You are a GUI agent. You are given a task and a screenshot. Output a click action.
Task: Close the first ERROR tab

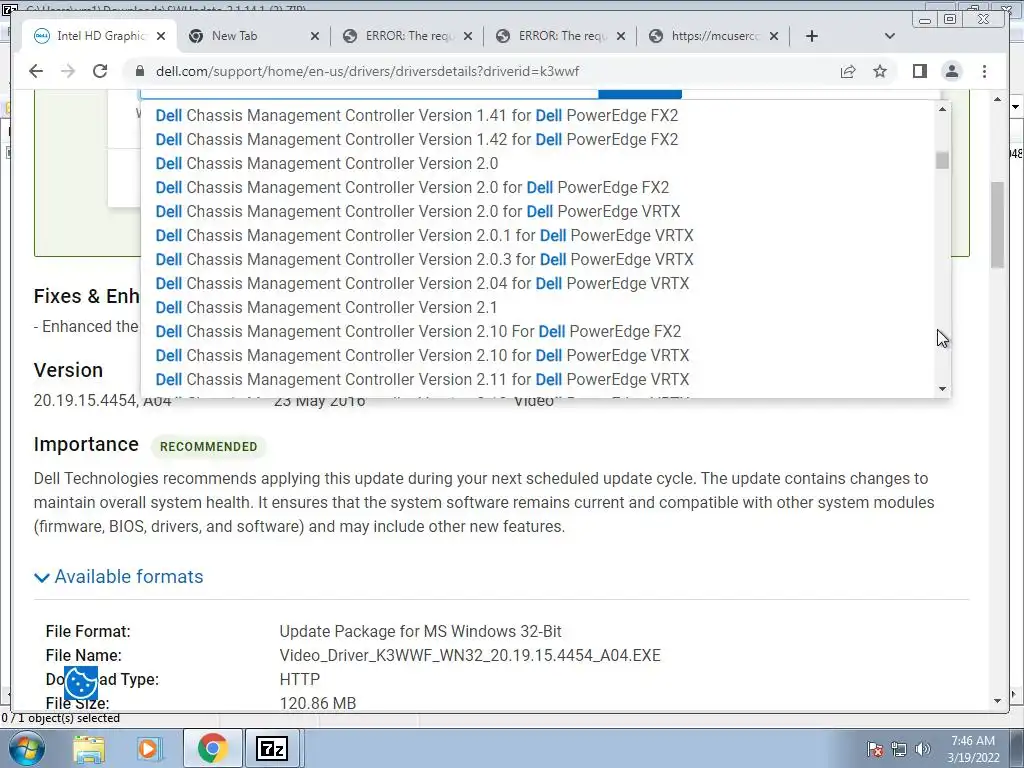468,36
